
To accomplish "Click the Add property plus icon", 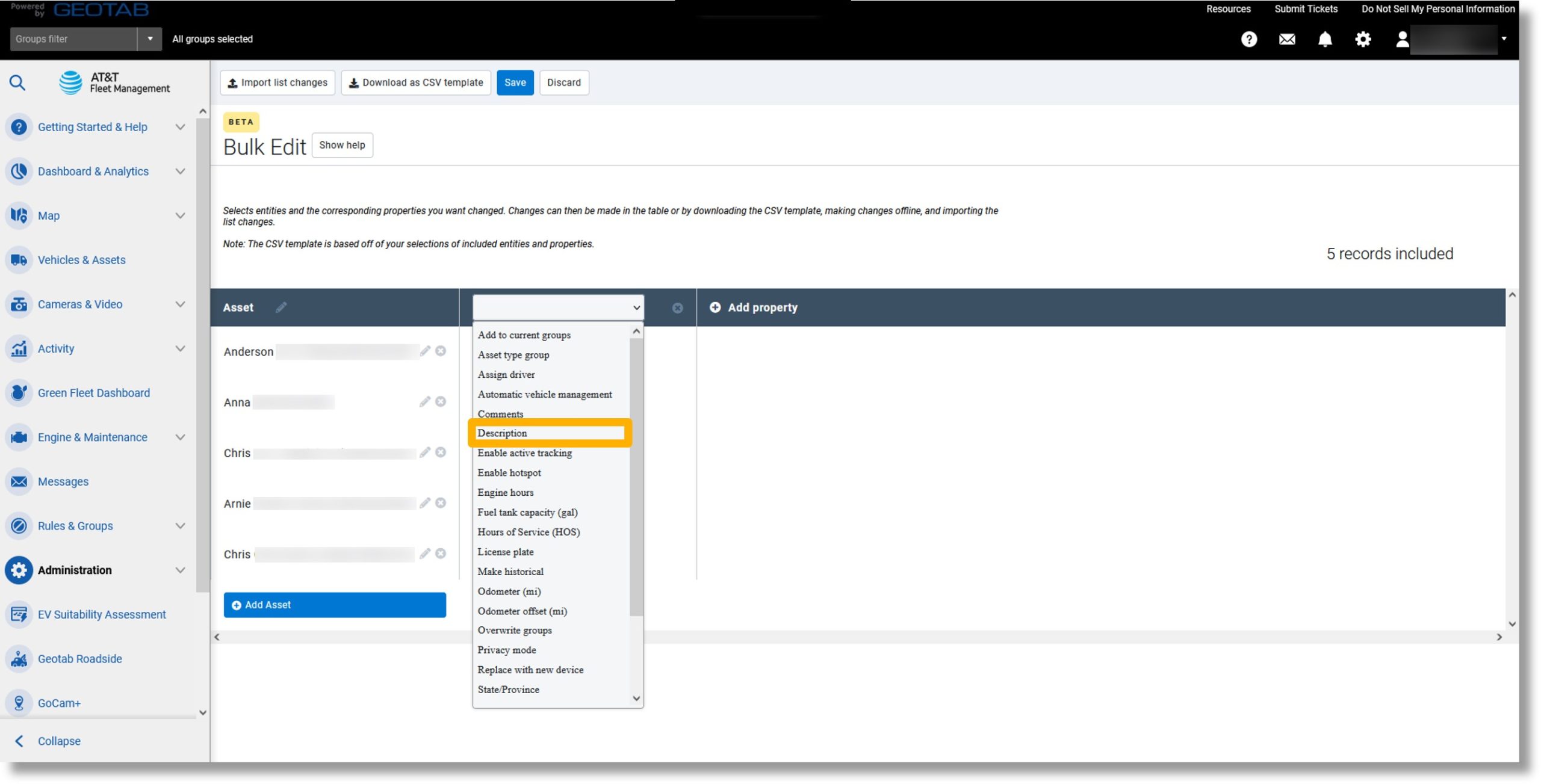I will [715, 307].
